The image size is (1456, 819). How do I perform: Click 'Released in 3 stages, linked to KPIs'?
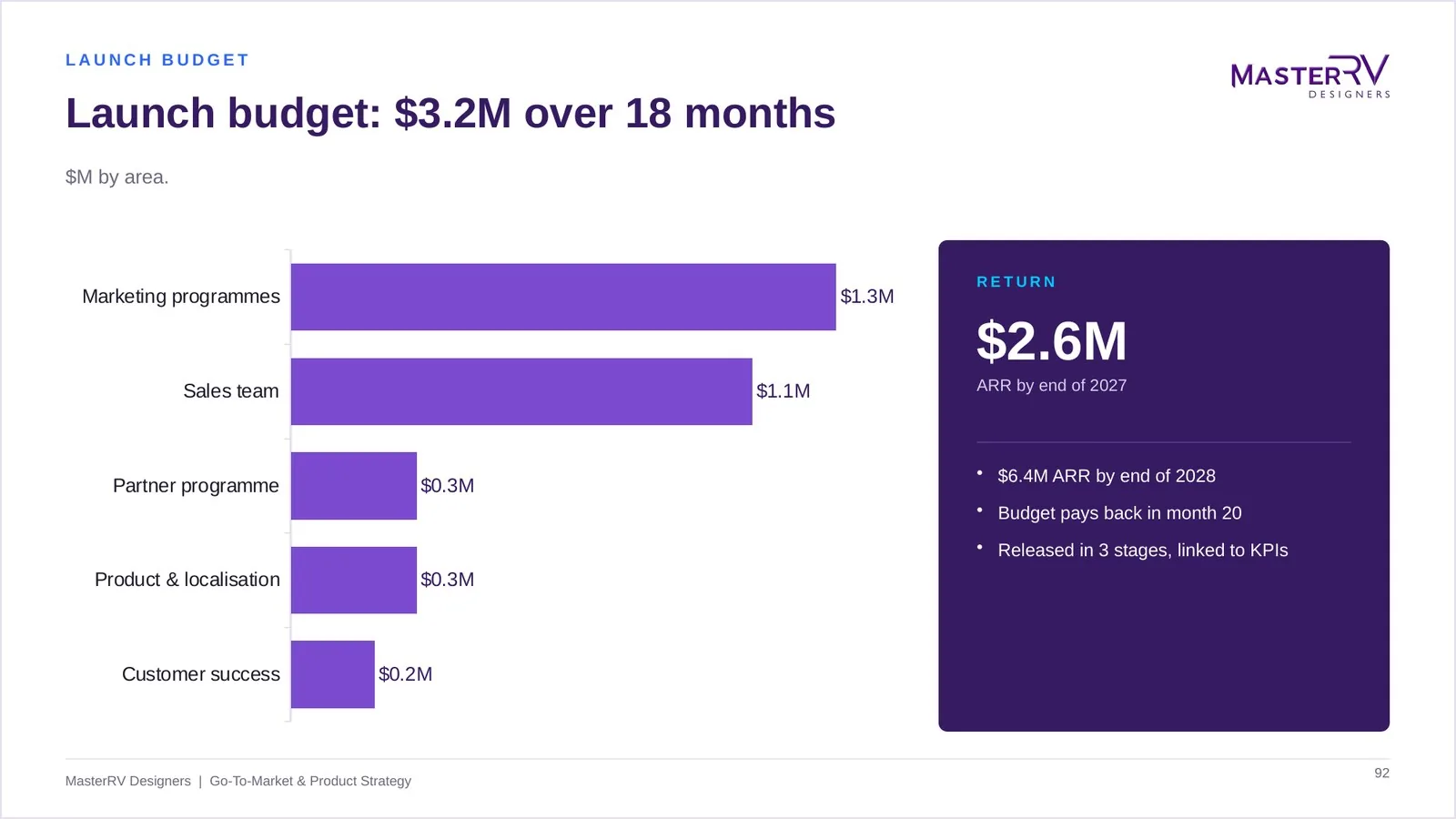pos(1143,551)
